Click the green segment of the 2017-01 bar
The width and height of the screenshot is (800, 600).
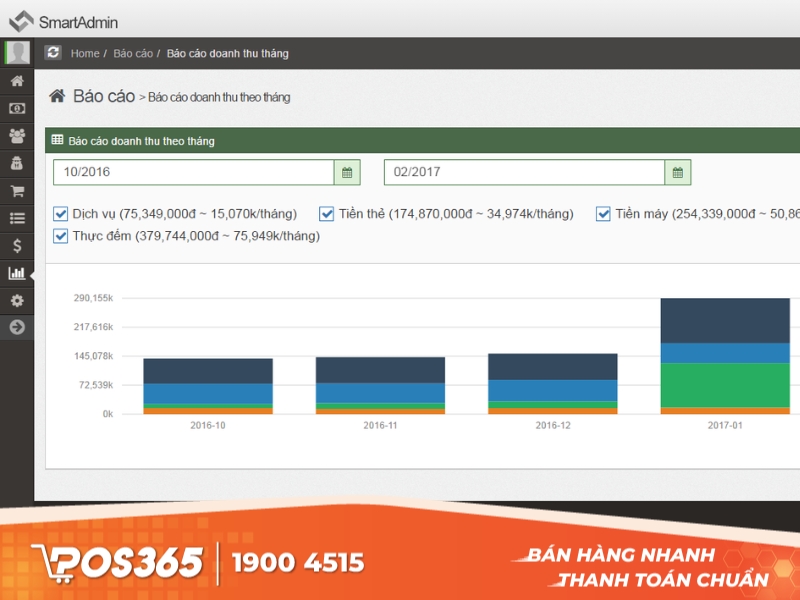click(x=724, y=385)
